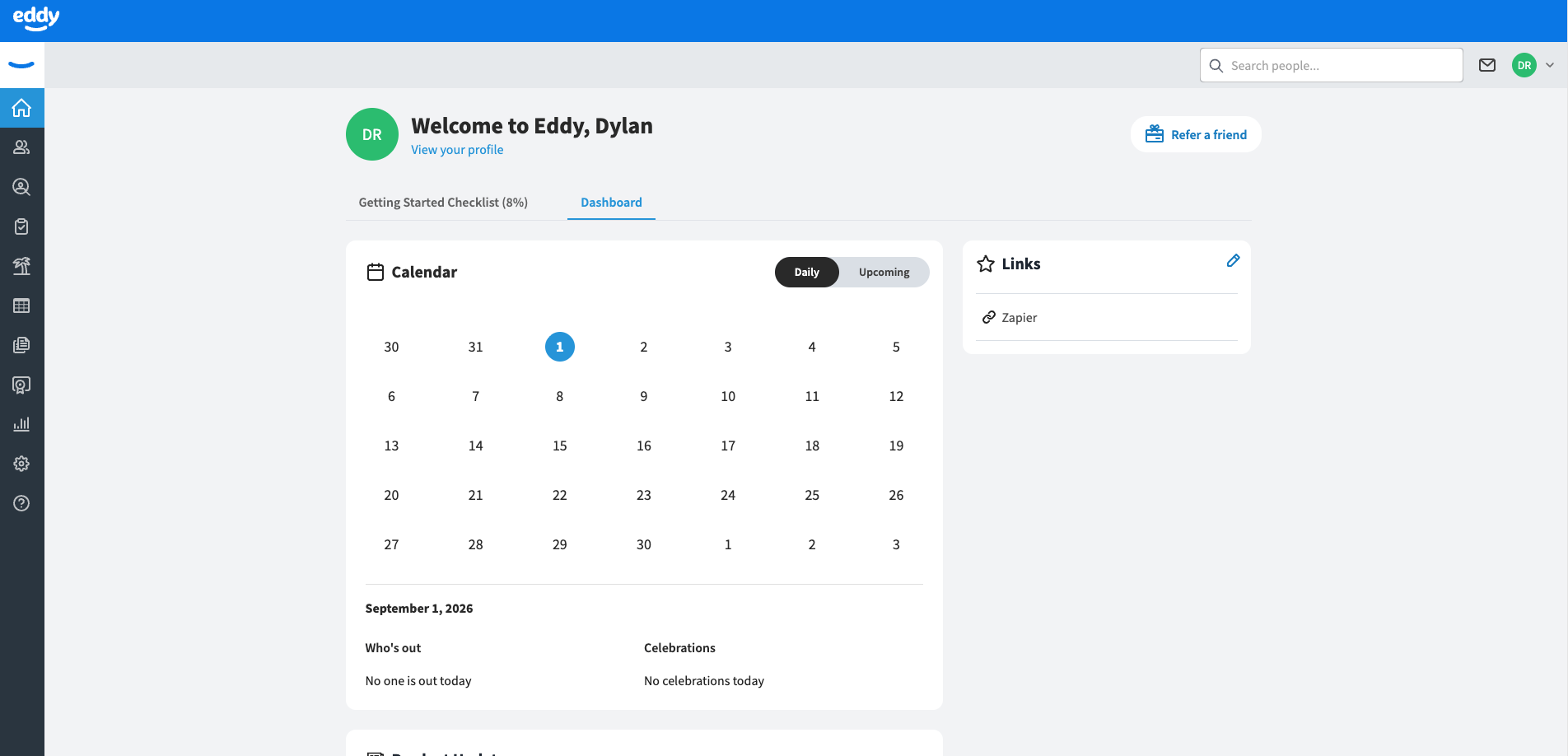
Task: Click the DR avatar in top bar
Action: point(1524,65)
